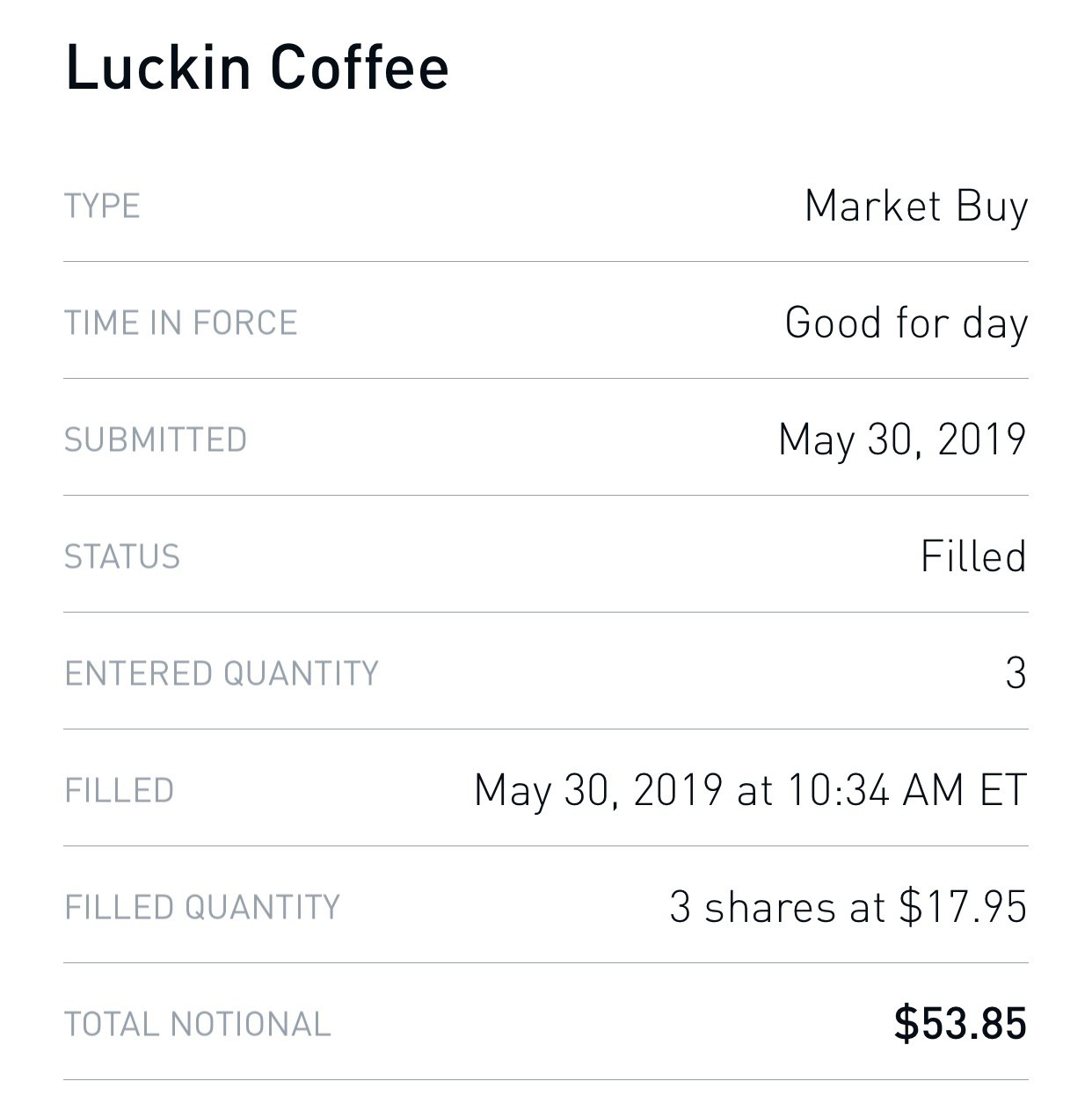Select the TYPE label
The width and height of the screenshot is (1092, 1103).
(102, 207)
